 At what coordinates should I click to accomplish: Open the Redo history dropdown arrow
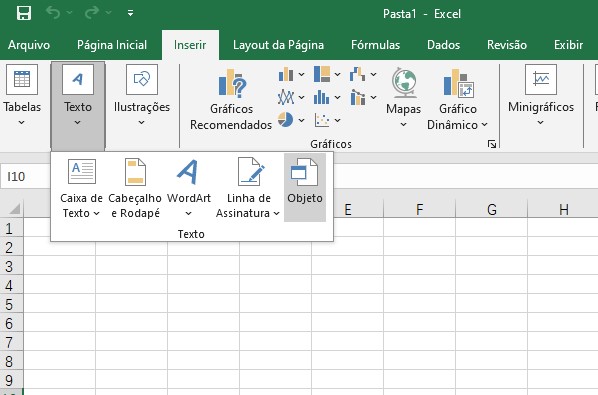pos(109,13)
